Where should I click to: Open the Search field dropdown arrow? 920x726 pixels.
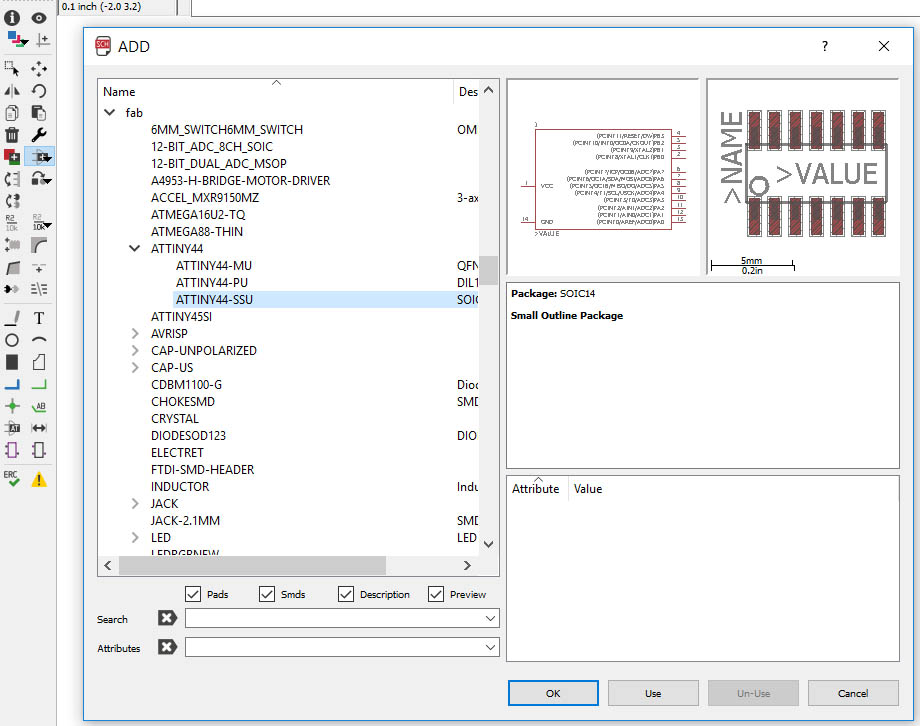click(491, 618)
